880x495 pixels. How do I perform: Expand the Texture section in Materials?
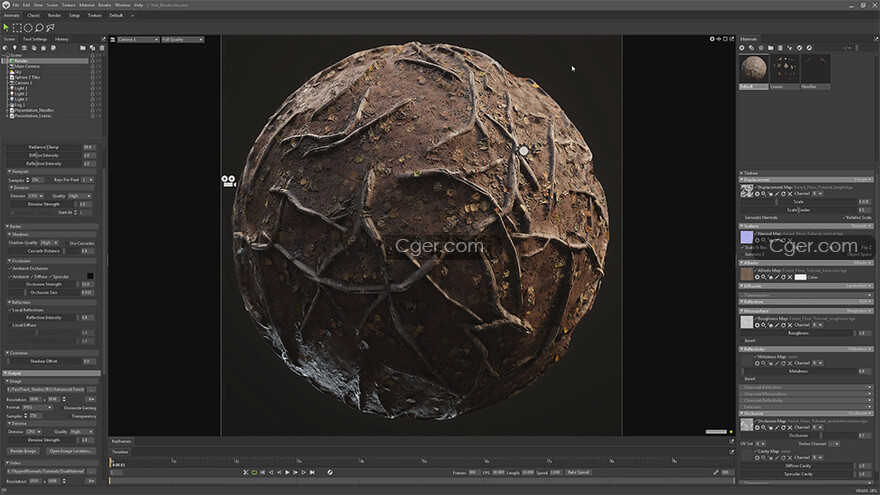point(741,173)
